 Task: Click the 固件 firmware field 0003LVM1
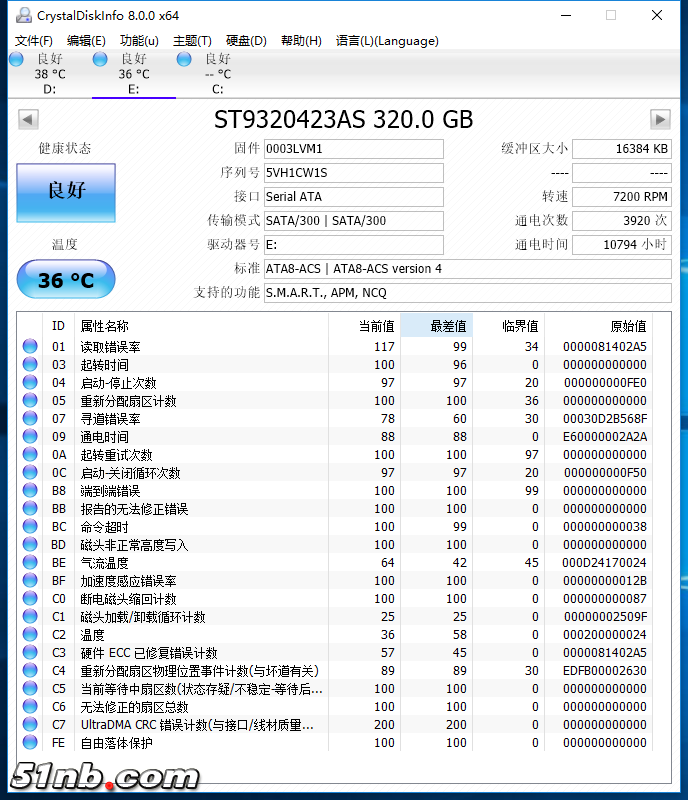click(x=352, y=149)
